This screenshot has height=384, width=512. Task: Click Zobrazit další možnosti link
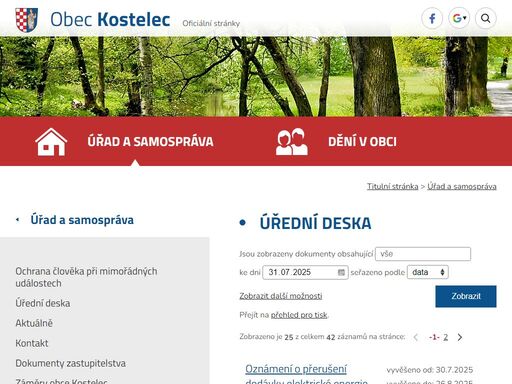281,296
